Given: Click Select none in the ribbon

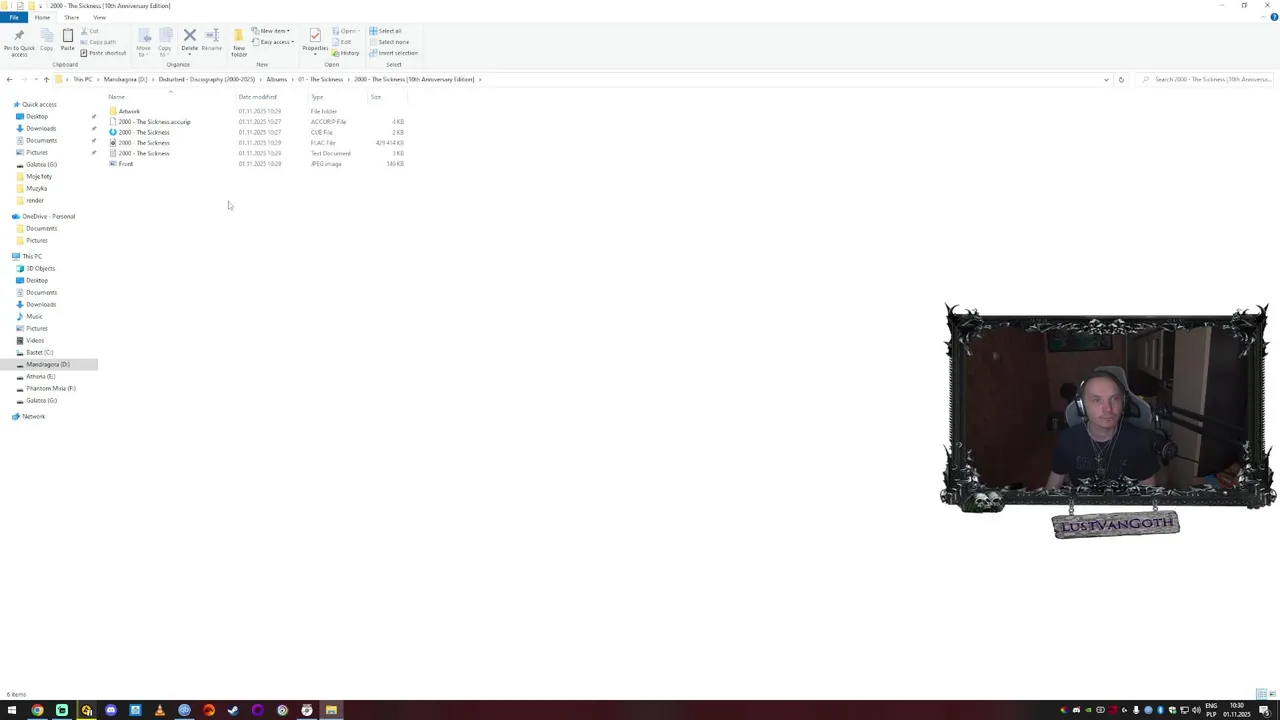Looking at the screenshot, I should [389, 42].
